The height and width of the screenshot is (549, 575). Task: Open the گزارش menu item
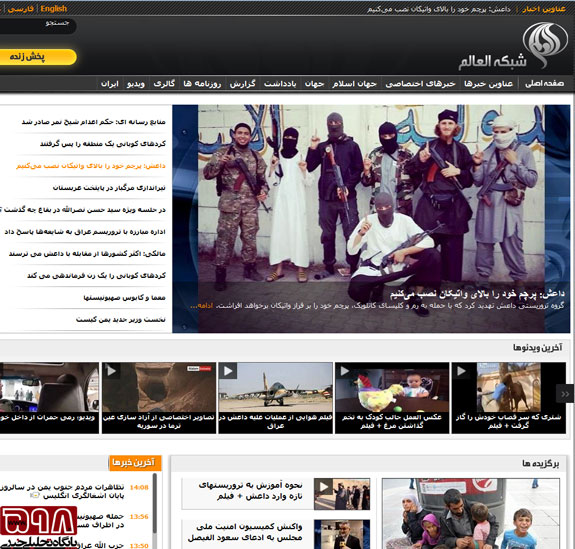coord(242,84)
